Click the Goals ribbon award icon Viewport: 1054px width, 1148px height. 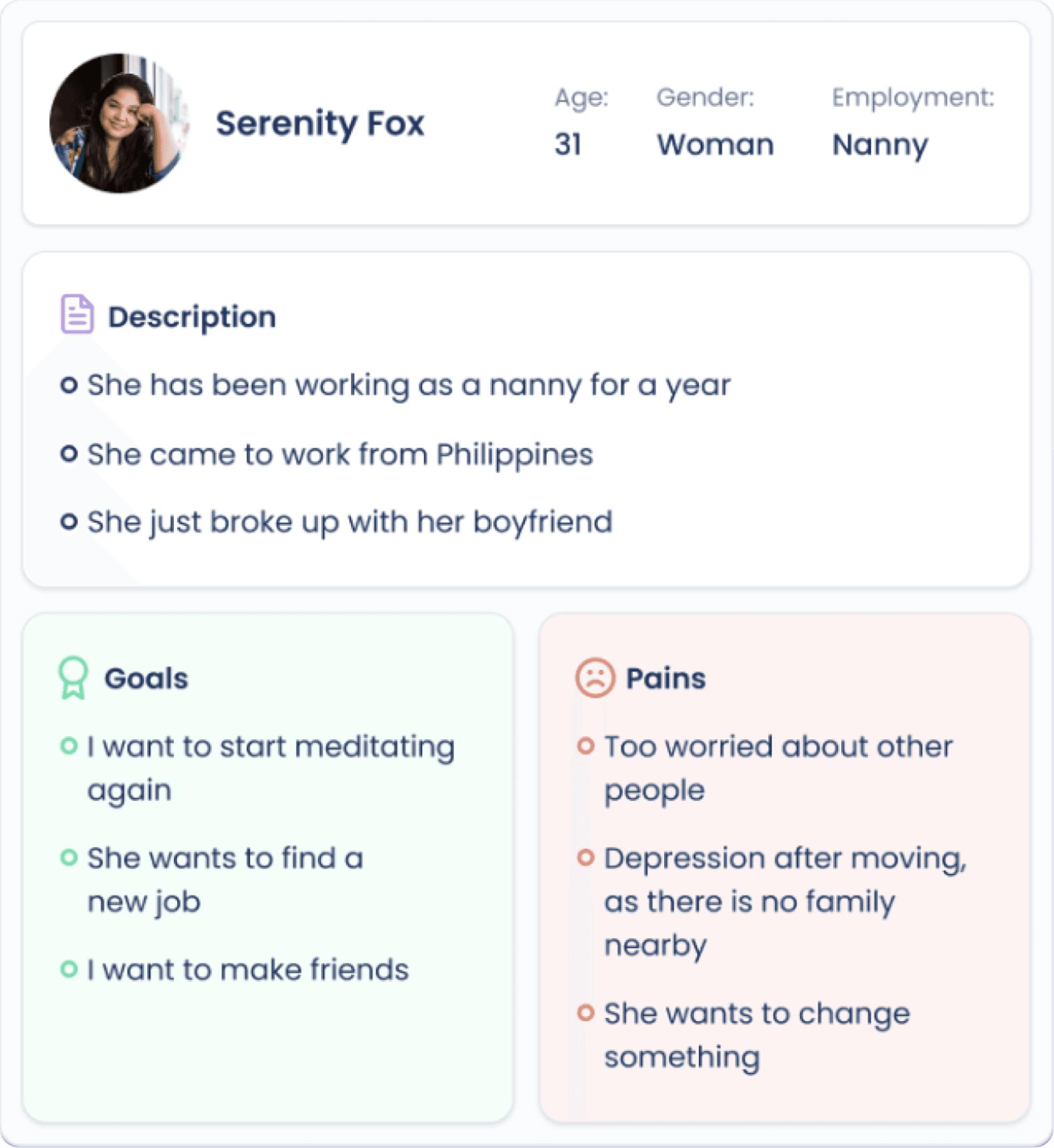pyautogui.click(x=73, y=677)
